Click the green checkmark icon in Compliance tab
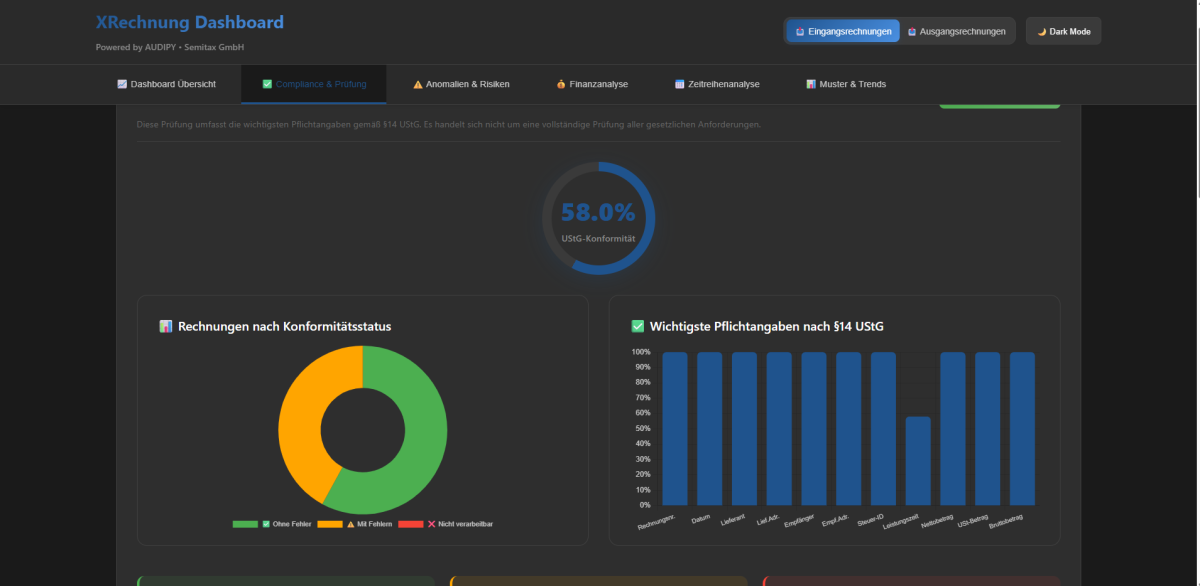 click(x=267, y=84)
